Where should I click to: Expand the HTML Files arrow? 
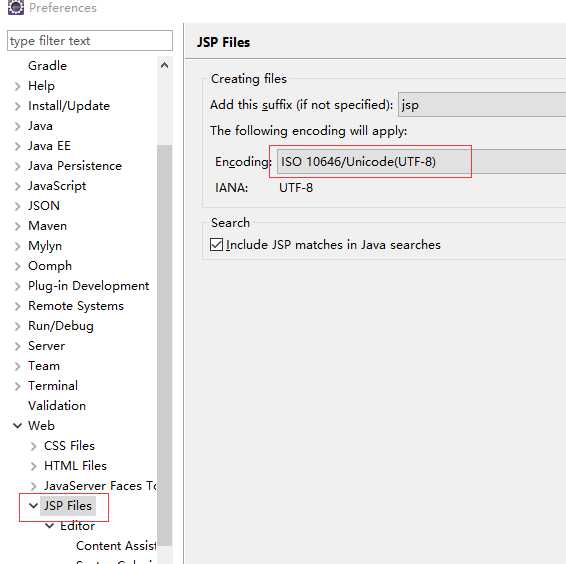33,467
